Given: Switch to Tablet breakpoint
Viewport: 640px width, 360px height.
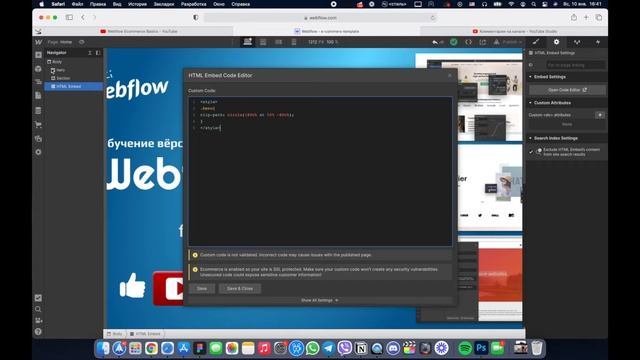Looking at the screenshot, I should point(263,42).
